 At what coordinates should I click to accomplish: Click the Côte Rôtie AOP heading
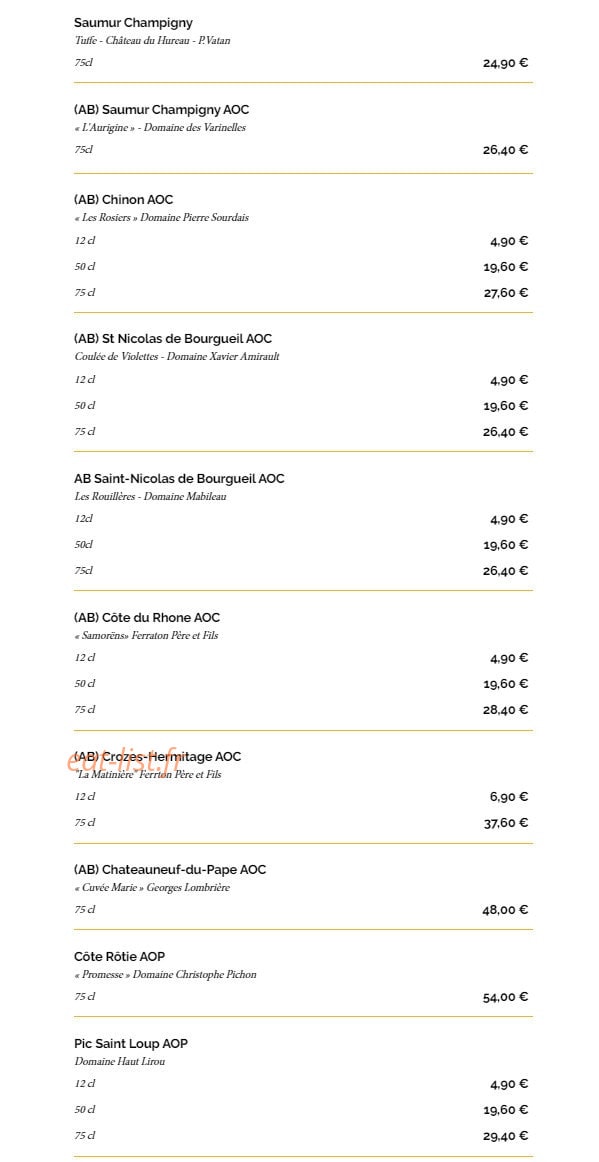(119, 957)
